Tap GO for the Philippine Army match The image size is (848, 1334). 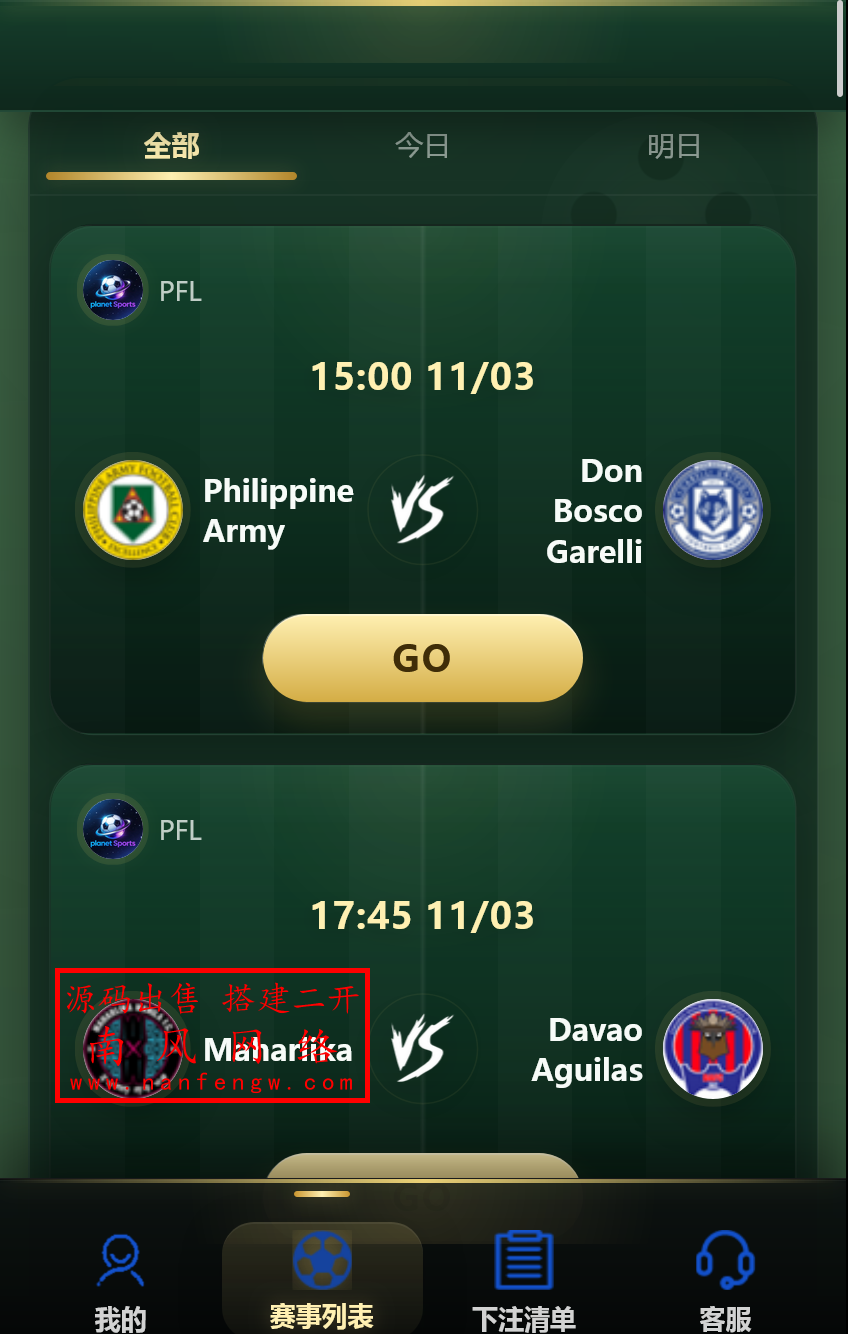(423, 658)
